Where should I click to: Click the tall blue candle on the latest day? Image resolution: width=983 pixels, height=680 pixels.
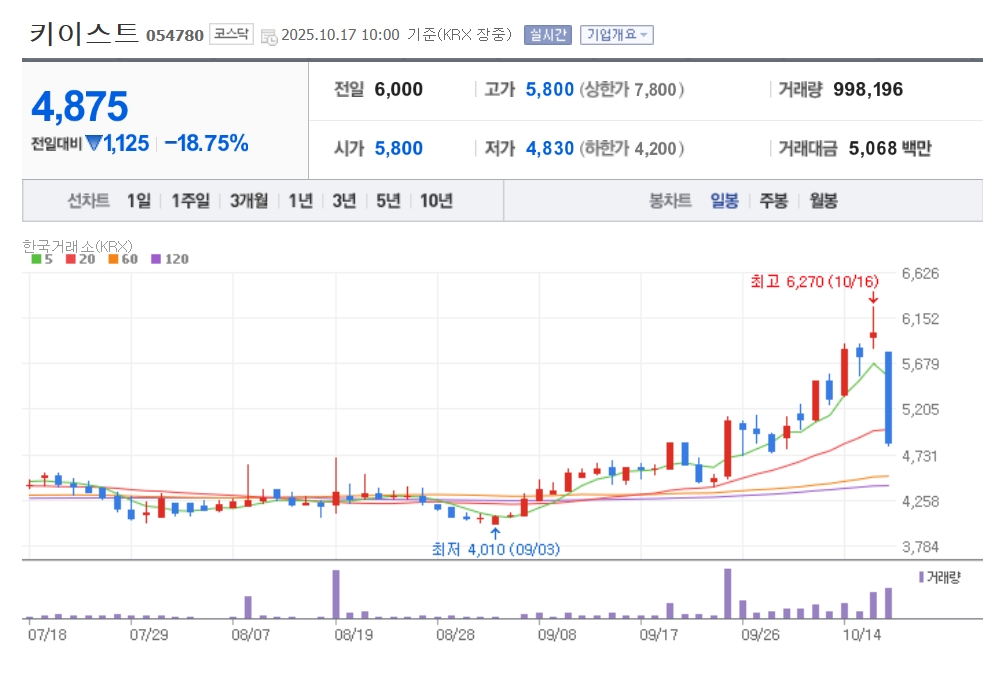click(x=888, y=397)
